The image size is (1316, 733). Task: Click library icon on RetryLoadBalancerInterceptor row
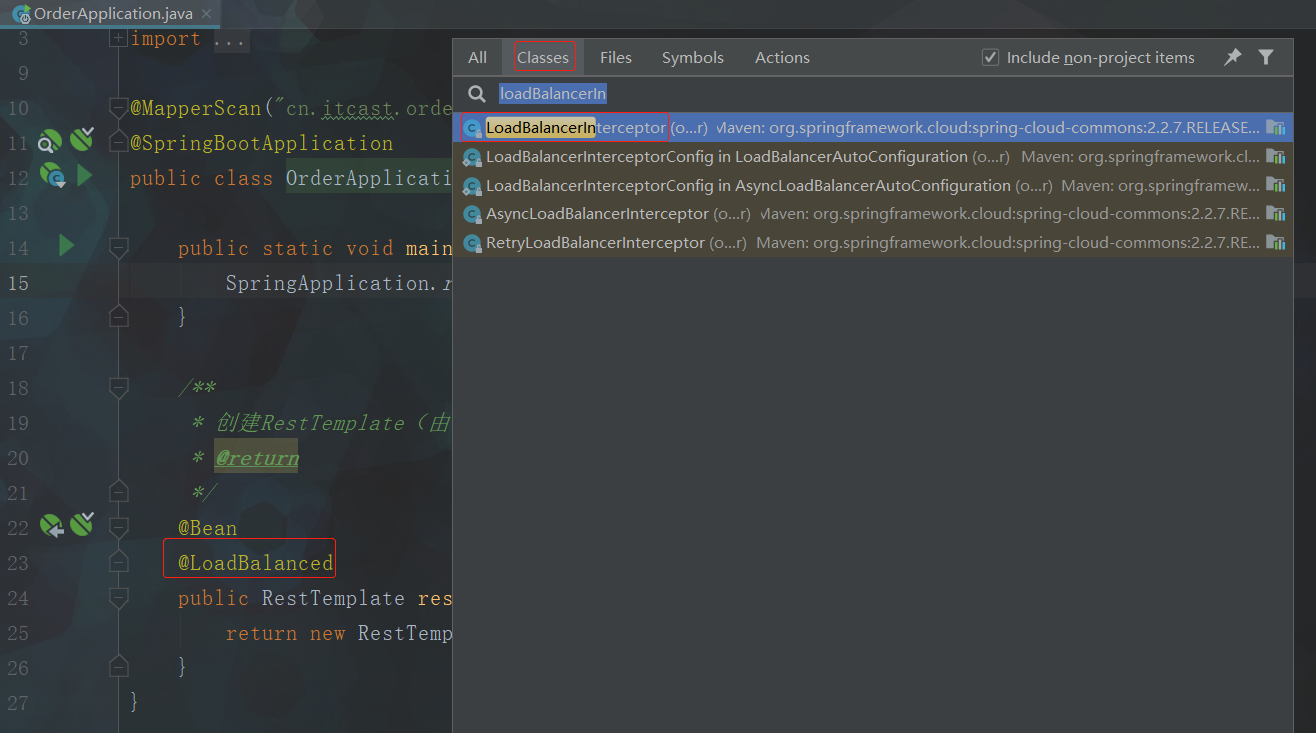1275,243
